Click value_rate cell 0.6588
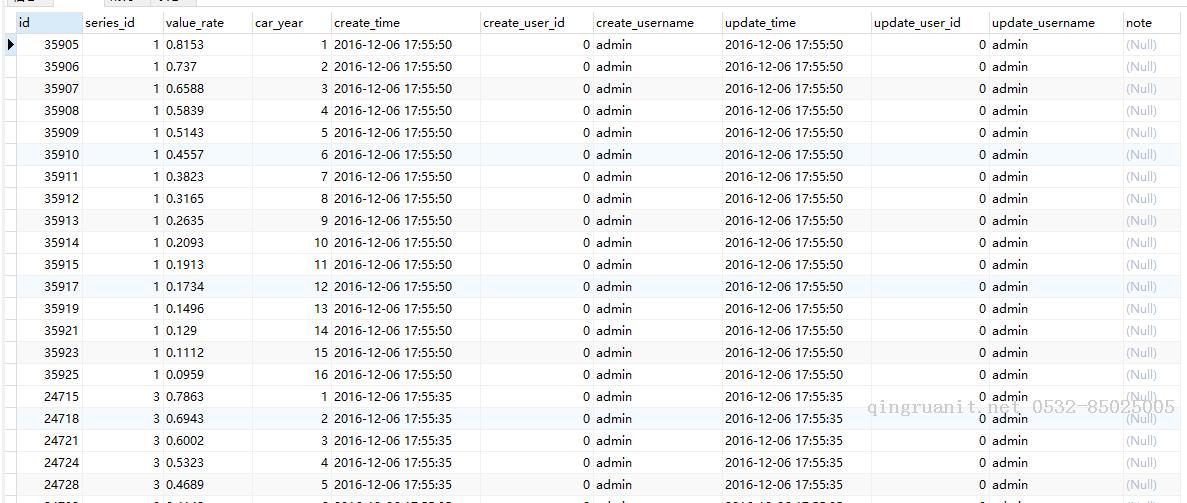 207,89
